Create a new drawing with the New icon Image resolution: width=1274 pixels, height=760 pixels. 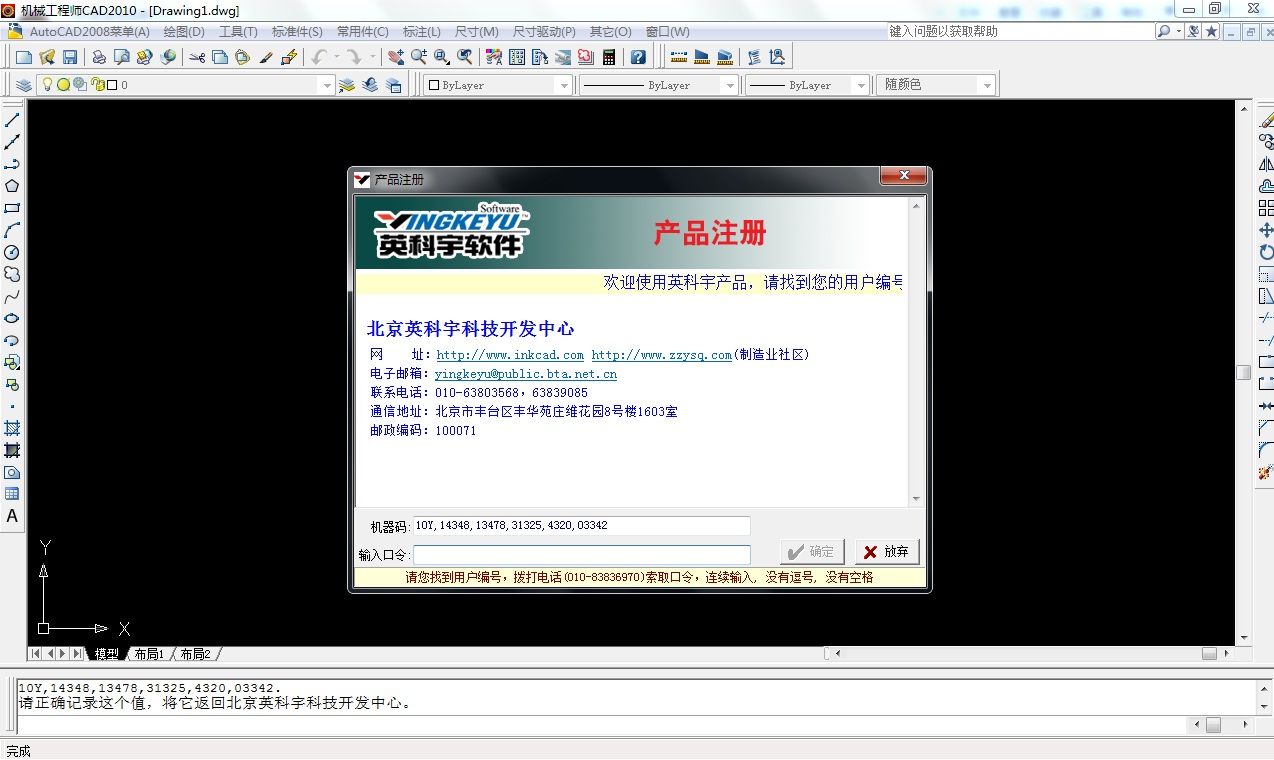click(x=24, y=57)
